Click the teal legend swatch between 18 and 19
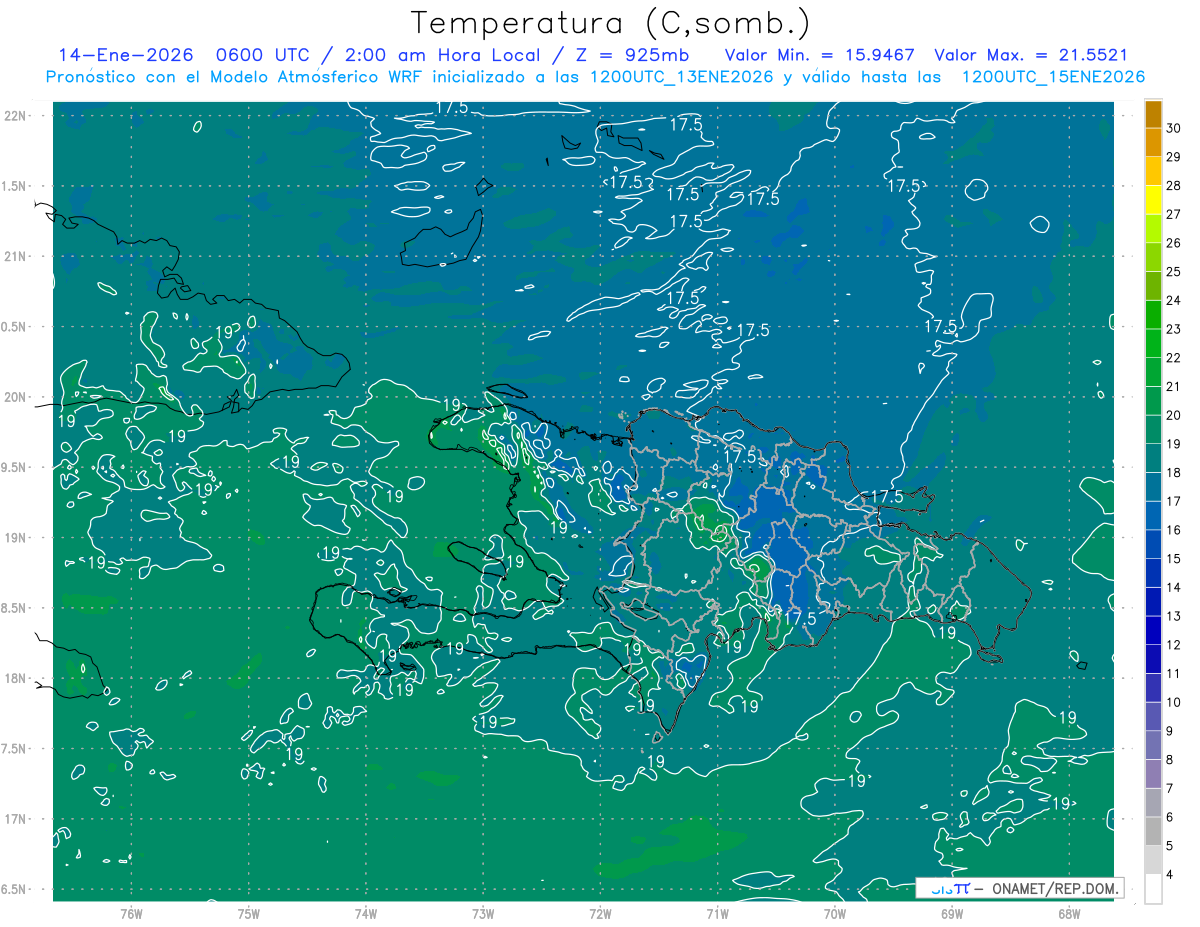 pyautogui.click(x=1153, y=458)
